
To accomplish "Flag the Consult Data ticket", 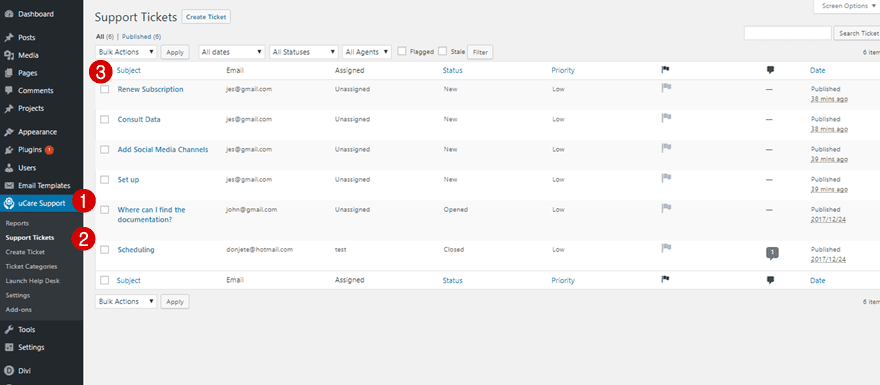I will click(x=666, y=118).
